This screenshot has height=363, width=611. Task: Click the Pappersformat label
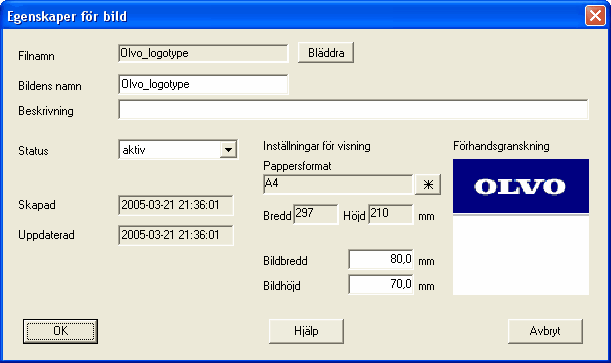(x=297, y=166)
